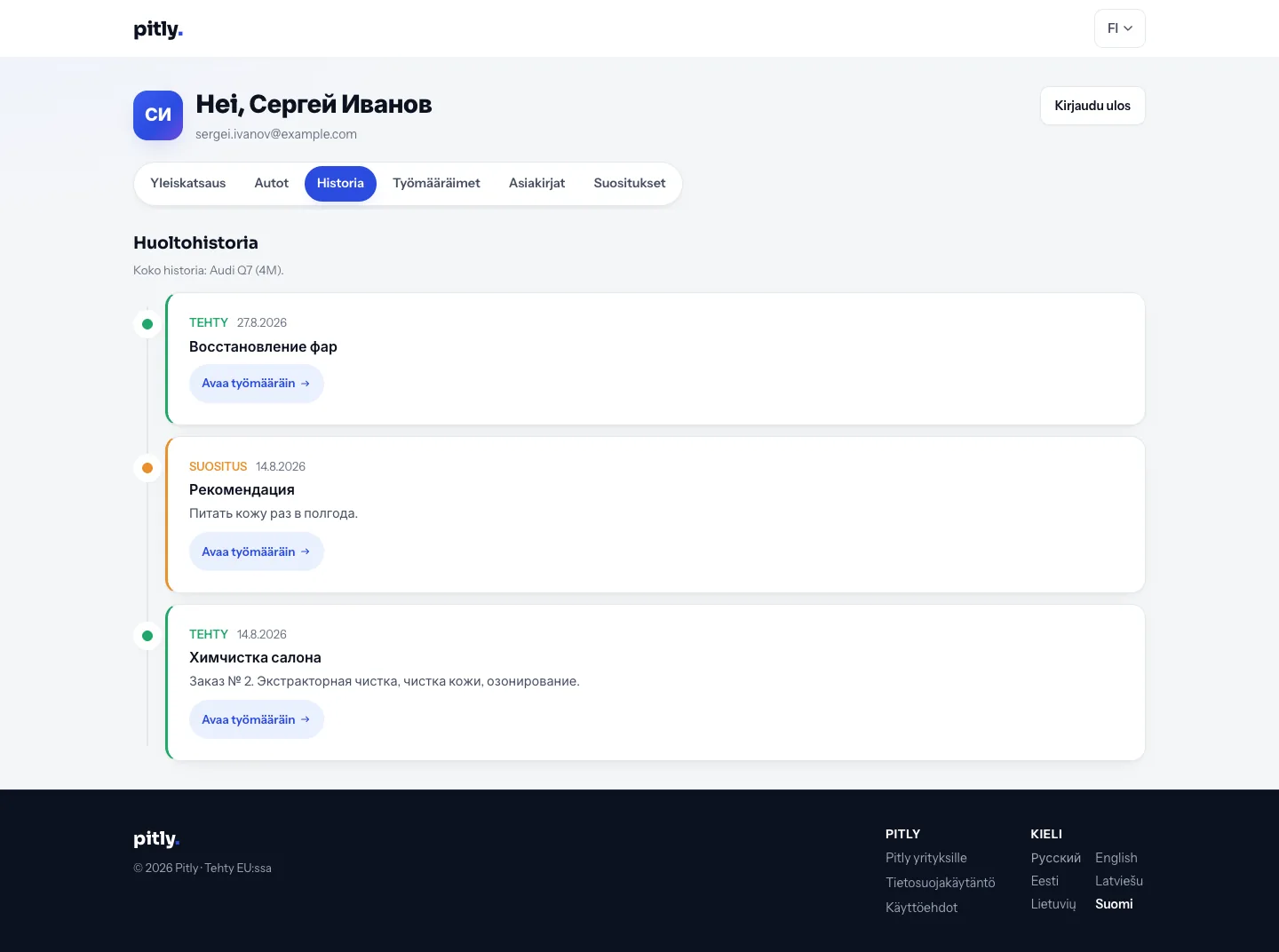Open work order under Рекомендация entry
The height and width of the screenshot is (952, 1279).
point(257,551)
